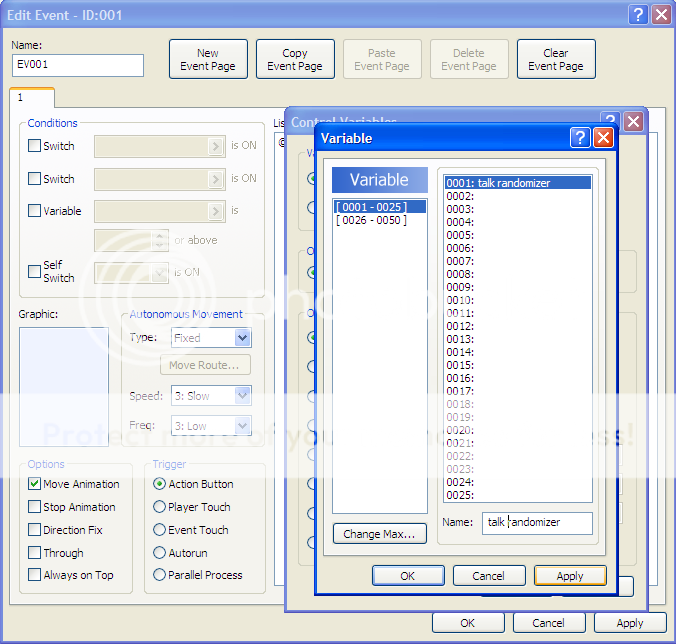This screenshot has width=676, height=644.
Task: Enable the Through option checkbox
Action: (35, 553)
